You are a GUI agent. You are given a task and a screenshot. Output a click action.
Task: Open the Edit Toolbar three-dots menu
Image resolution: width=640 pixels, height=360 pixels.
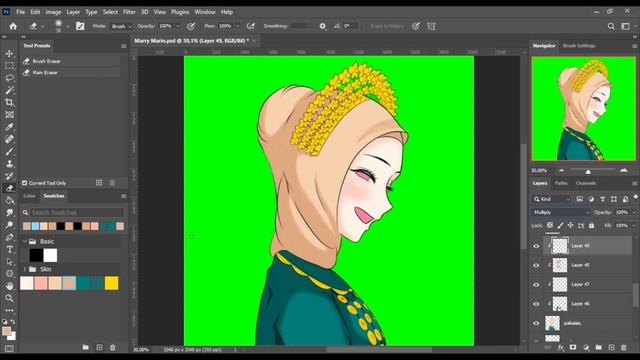pos(9,310)
